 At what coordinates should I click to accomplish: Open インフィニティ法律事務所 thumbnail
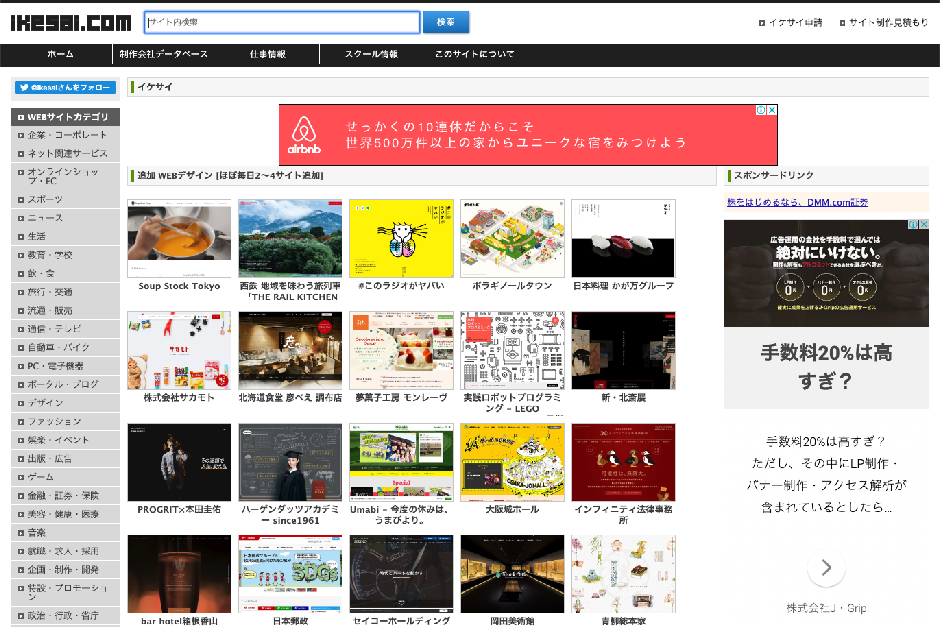623,462
